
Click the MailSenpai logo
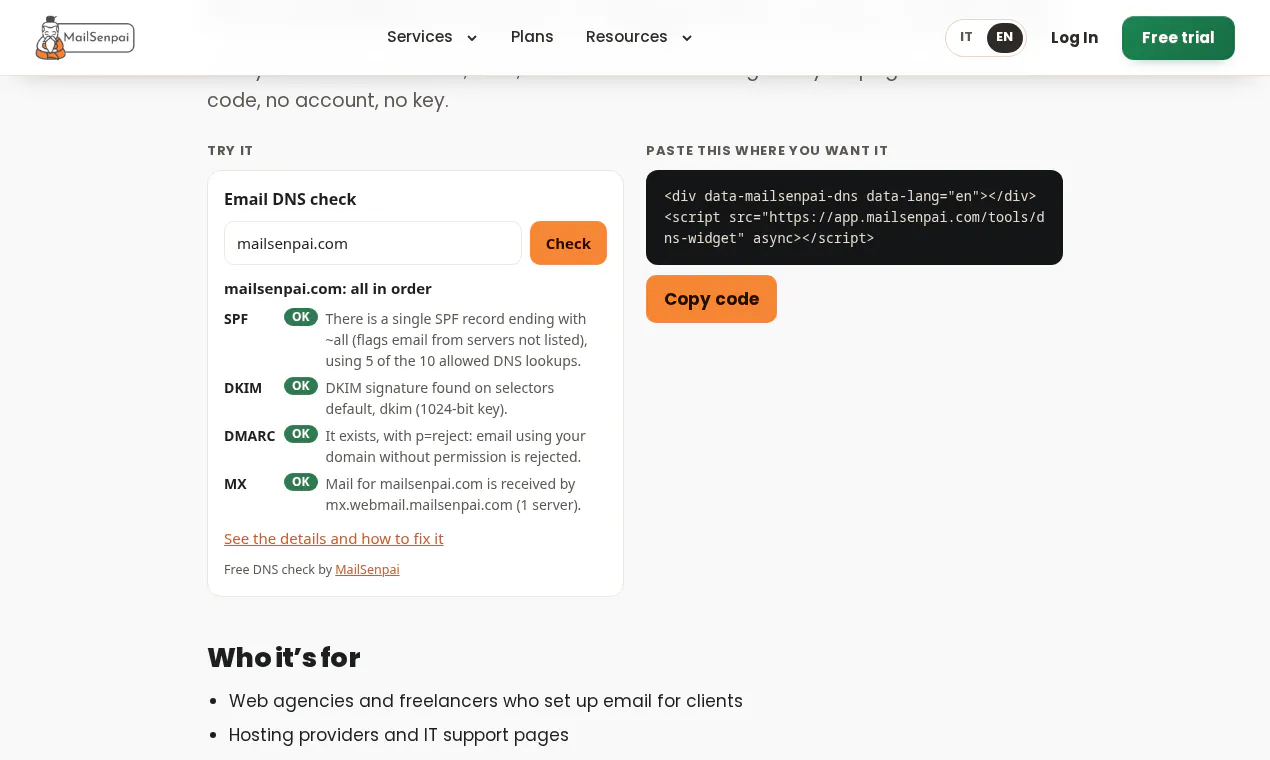85,38
